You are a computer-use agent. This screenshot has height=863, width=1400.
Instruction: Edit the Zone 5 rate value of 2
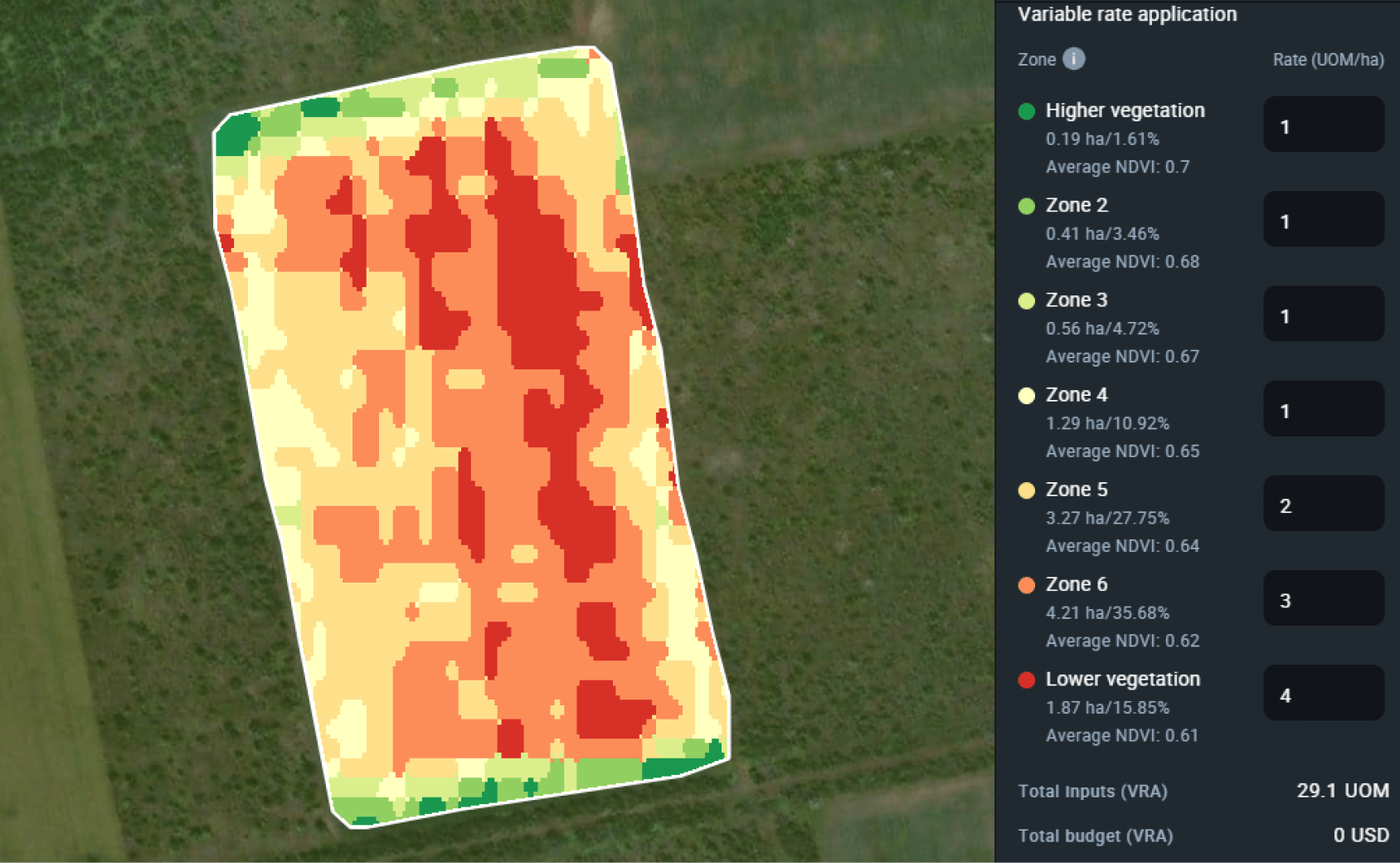(1323, 504)
